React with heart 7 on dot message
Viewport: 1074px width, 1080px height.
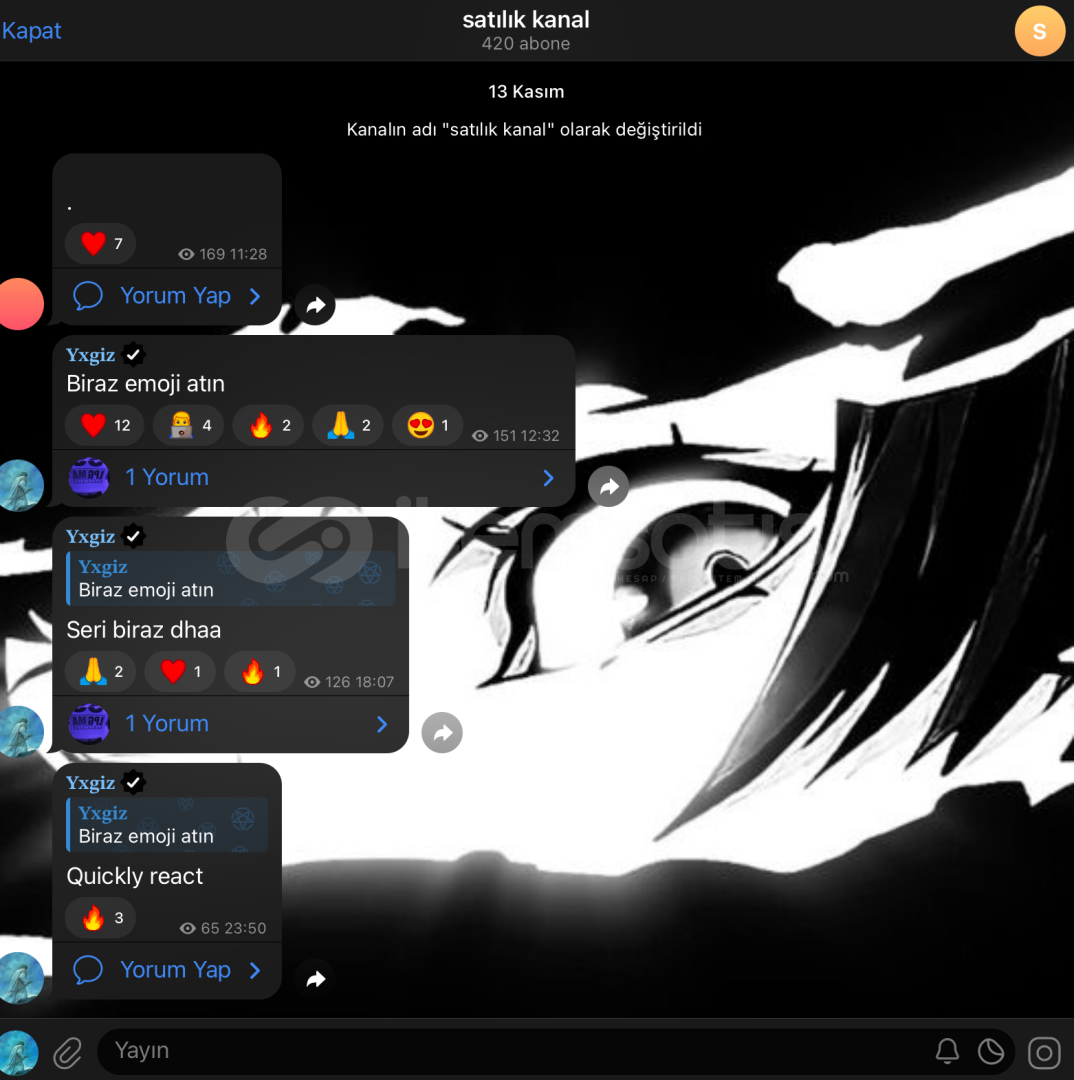tap(101, 243)
